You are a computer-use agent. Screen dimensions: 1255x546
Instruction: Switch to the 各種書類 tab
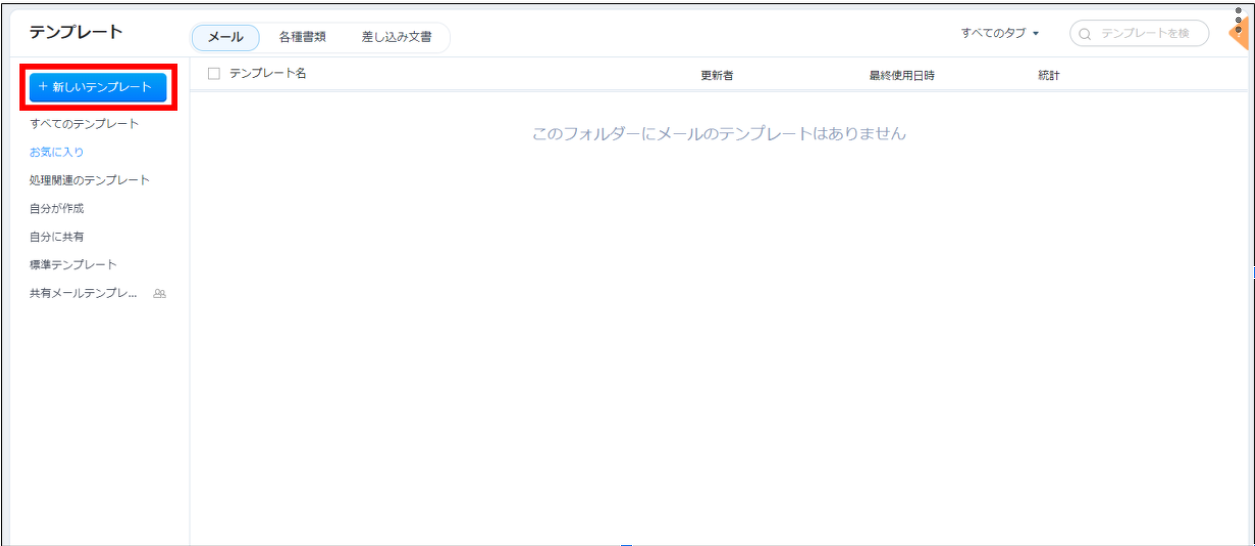pos(302,37)
